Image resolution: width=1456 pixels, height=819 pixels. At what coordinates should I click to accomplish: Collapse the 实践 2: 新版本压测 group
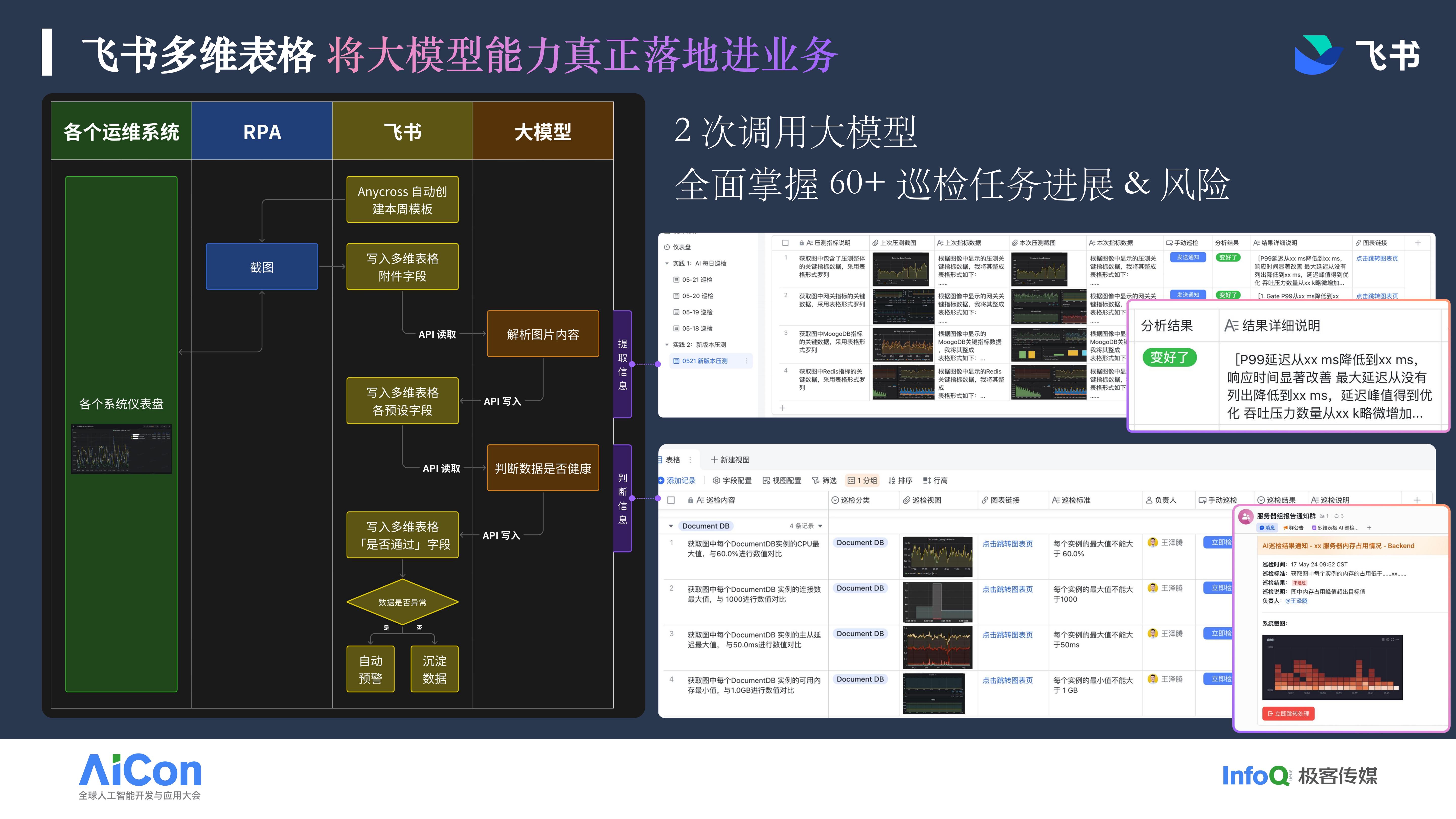667,345
